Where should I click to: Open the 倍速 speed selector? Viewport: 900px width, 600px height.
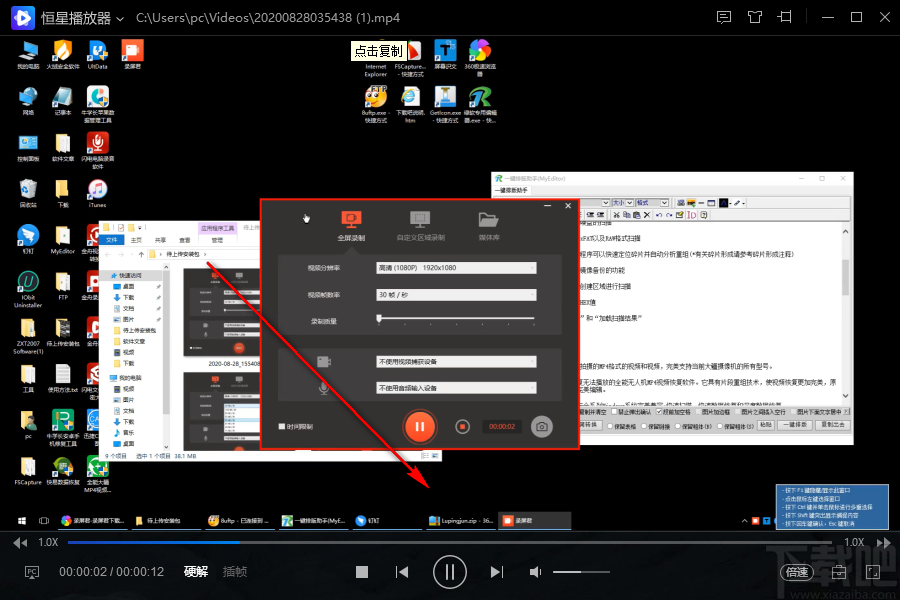point(797,572)
